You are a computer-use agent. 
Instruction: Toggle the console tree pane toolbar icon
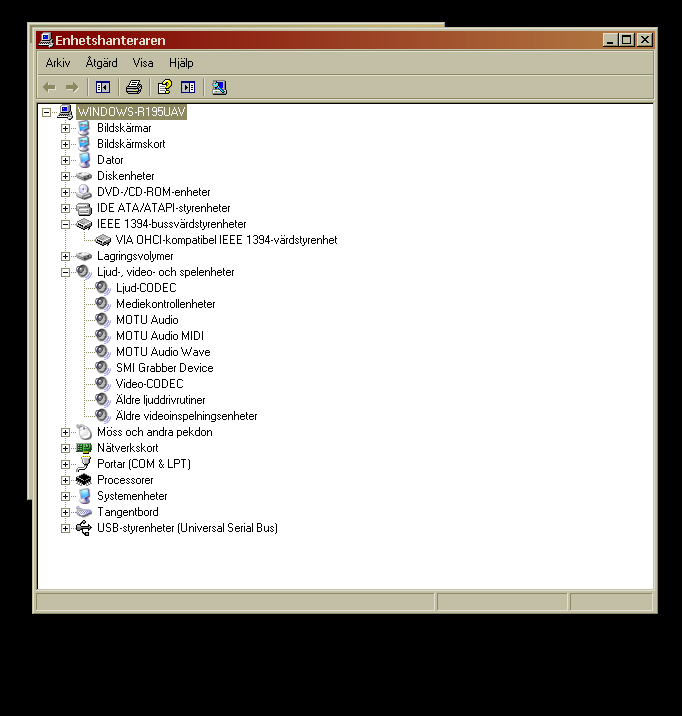click(x=103, y=87)
